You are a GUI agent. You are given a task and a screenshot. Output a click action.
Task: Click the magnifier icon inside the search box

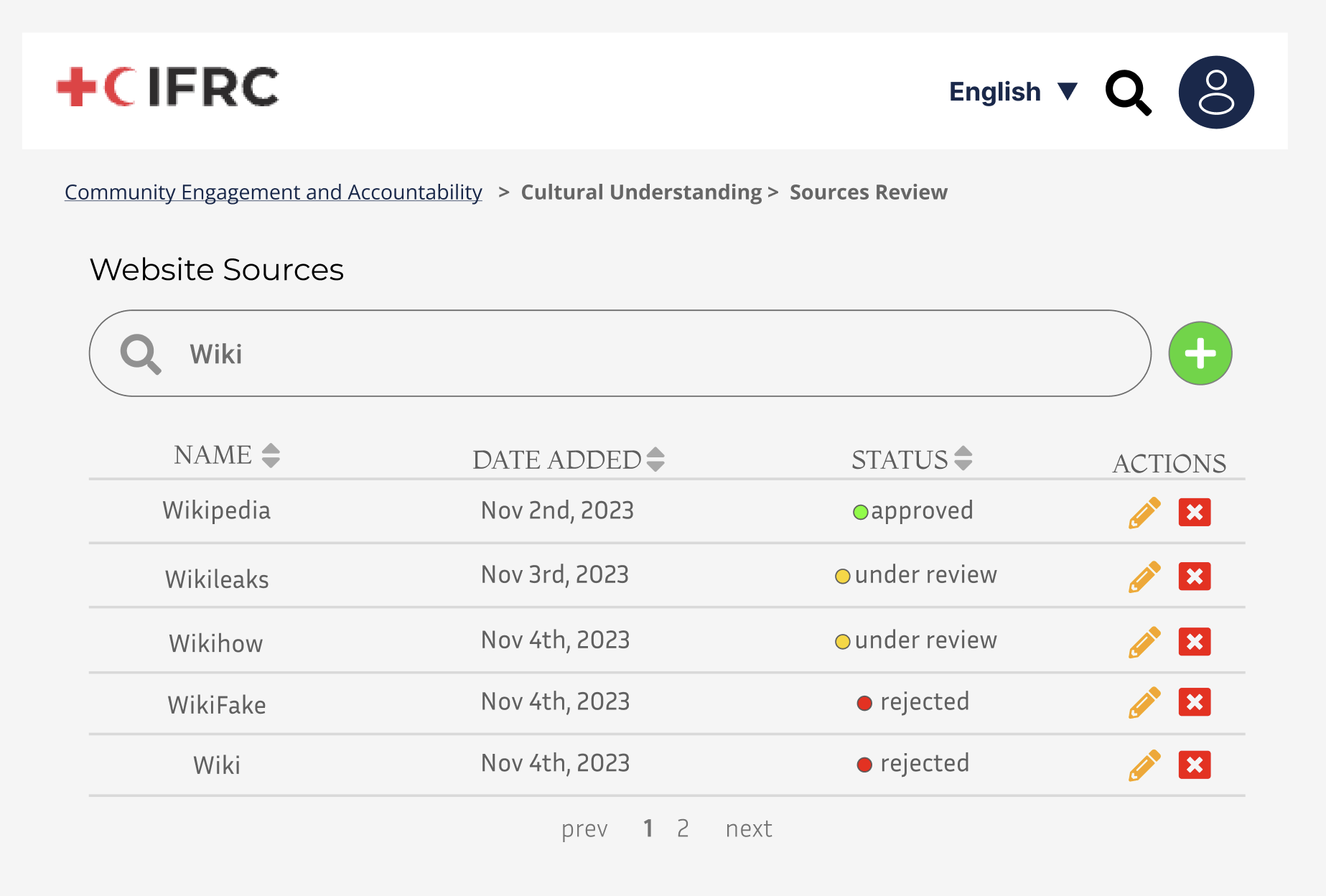(x=141, y=354)
